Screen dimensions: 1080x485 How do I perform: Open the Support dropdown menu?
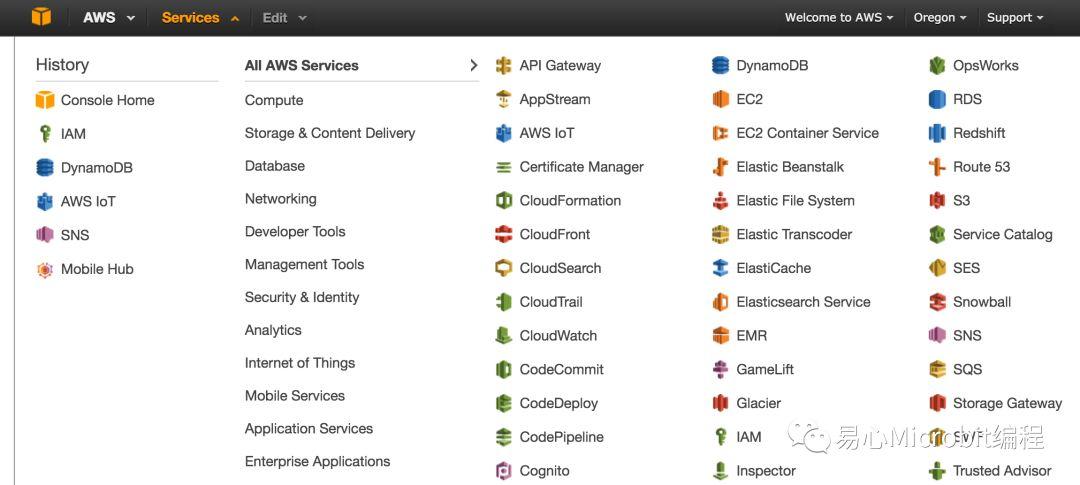1015,17
